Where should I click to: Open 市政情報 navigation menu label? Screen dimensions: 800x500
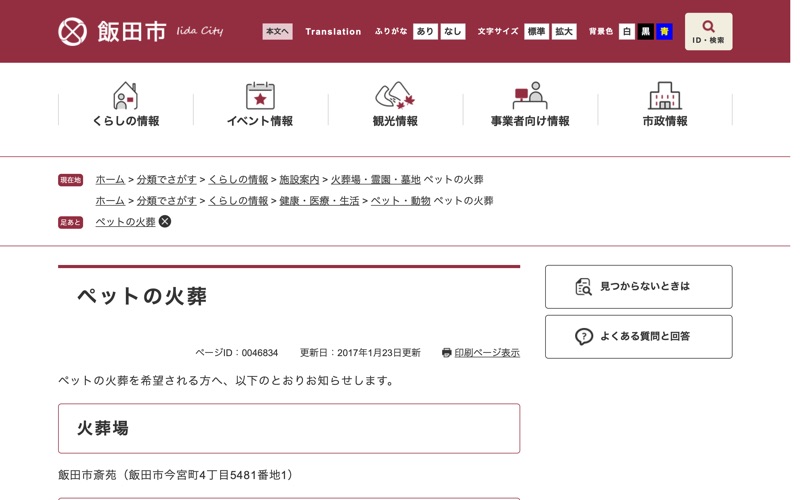pyautogui.click(x=665, y=121)
